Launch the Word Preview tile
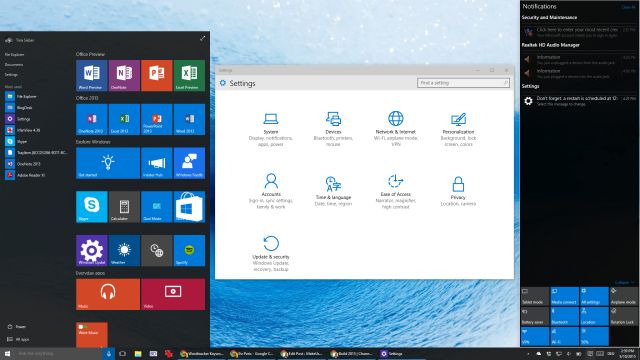Screen dimensions: 640x360 coord(92,76)
